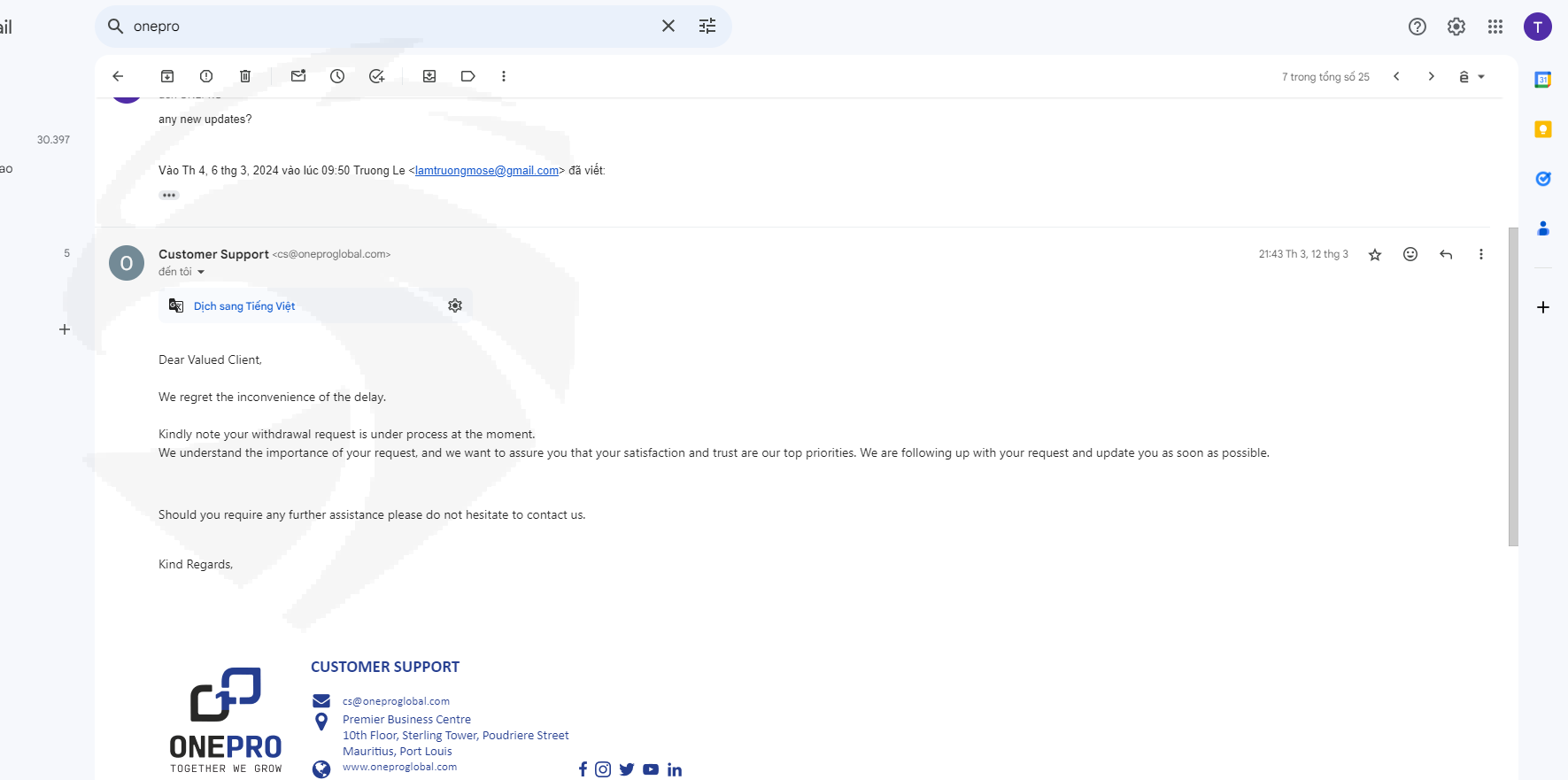Open the www.oneproglobal.com website link

coord(399,767)
